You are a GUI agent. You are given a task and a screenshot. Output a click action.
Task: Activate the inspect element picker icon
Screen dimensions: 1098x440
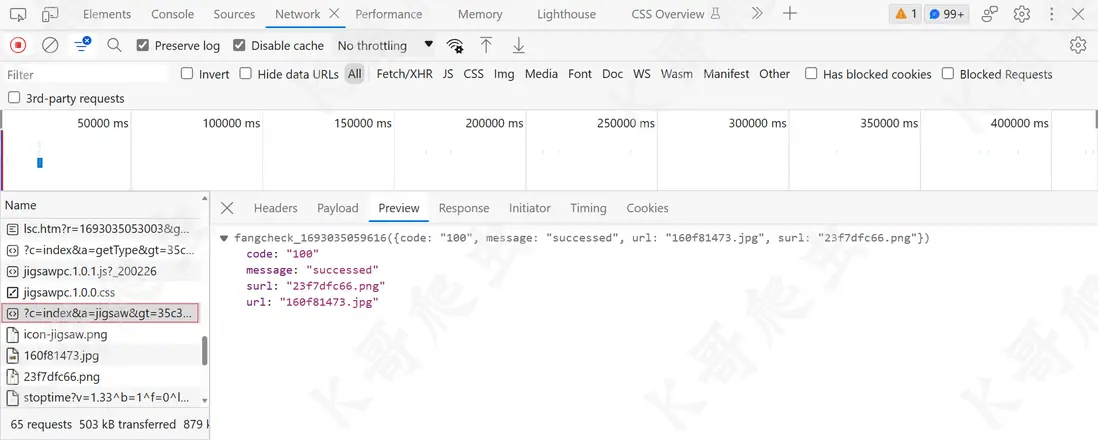click(19, 14)
